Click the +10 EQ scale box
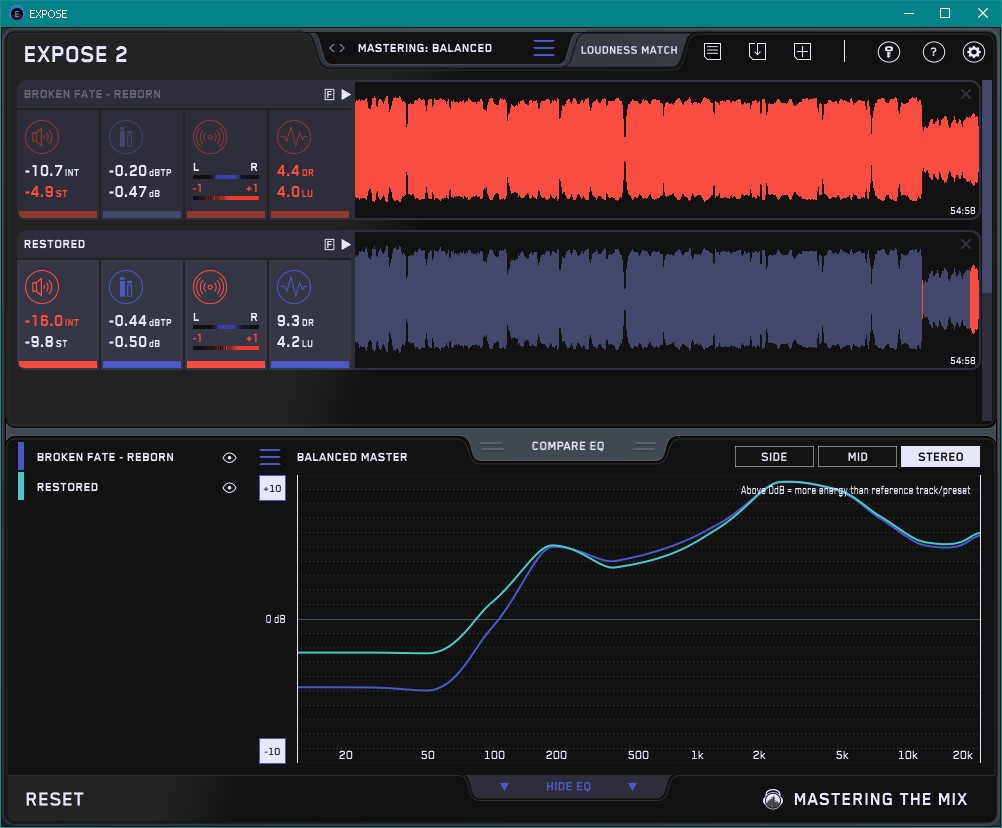The image size is (1002, 828). 272,488
